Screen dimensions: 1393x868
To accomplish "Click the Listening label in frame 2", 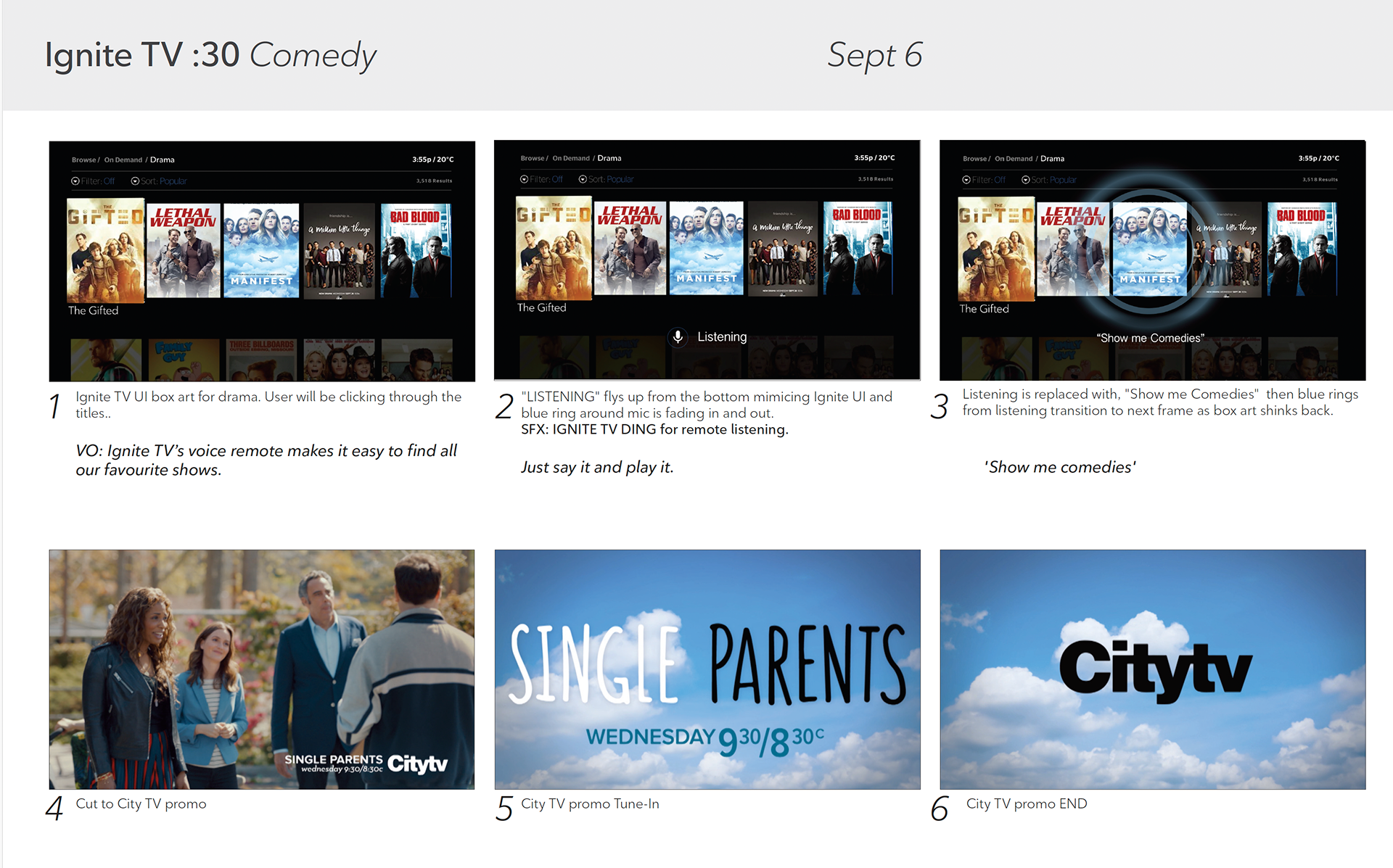I will [x=722, y=337].
